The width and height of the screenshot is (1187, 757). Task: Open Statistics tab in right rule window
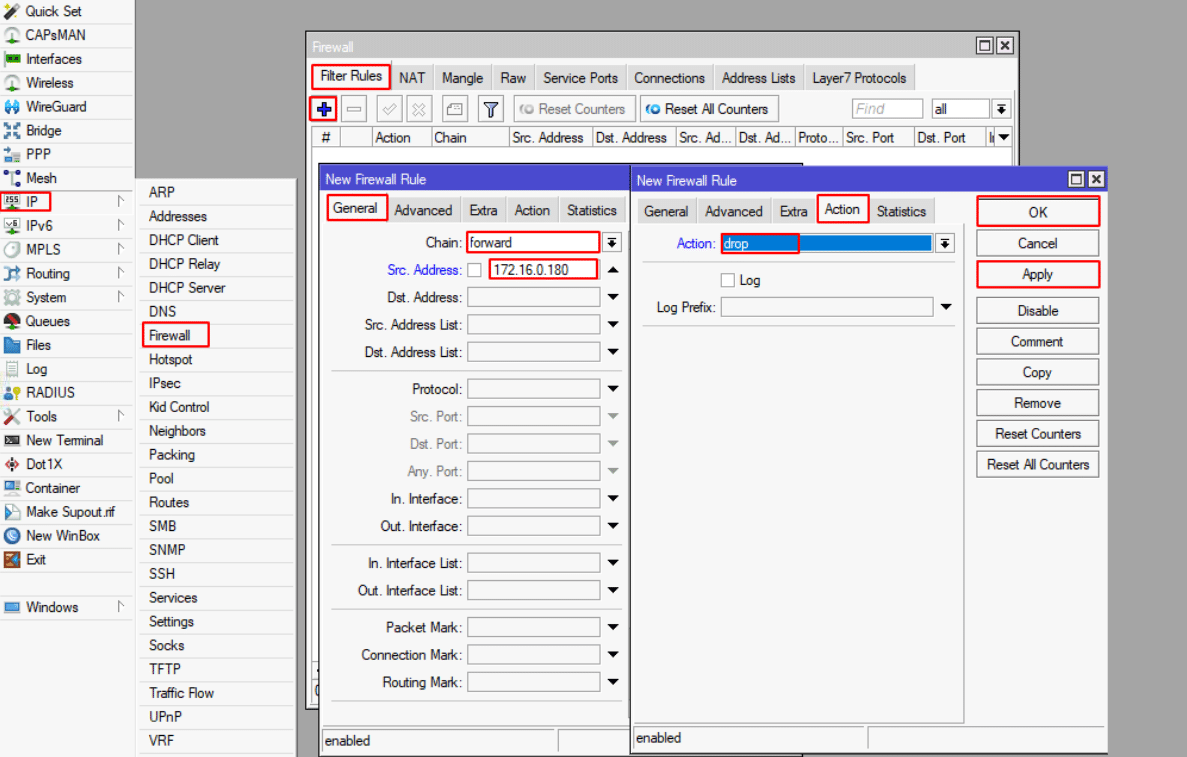point(901,211)
